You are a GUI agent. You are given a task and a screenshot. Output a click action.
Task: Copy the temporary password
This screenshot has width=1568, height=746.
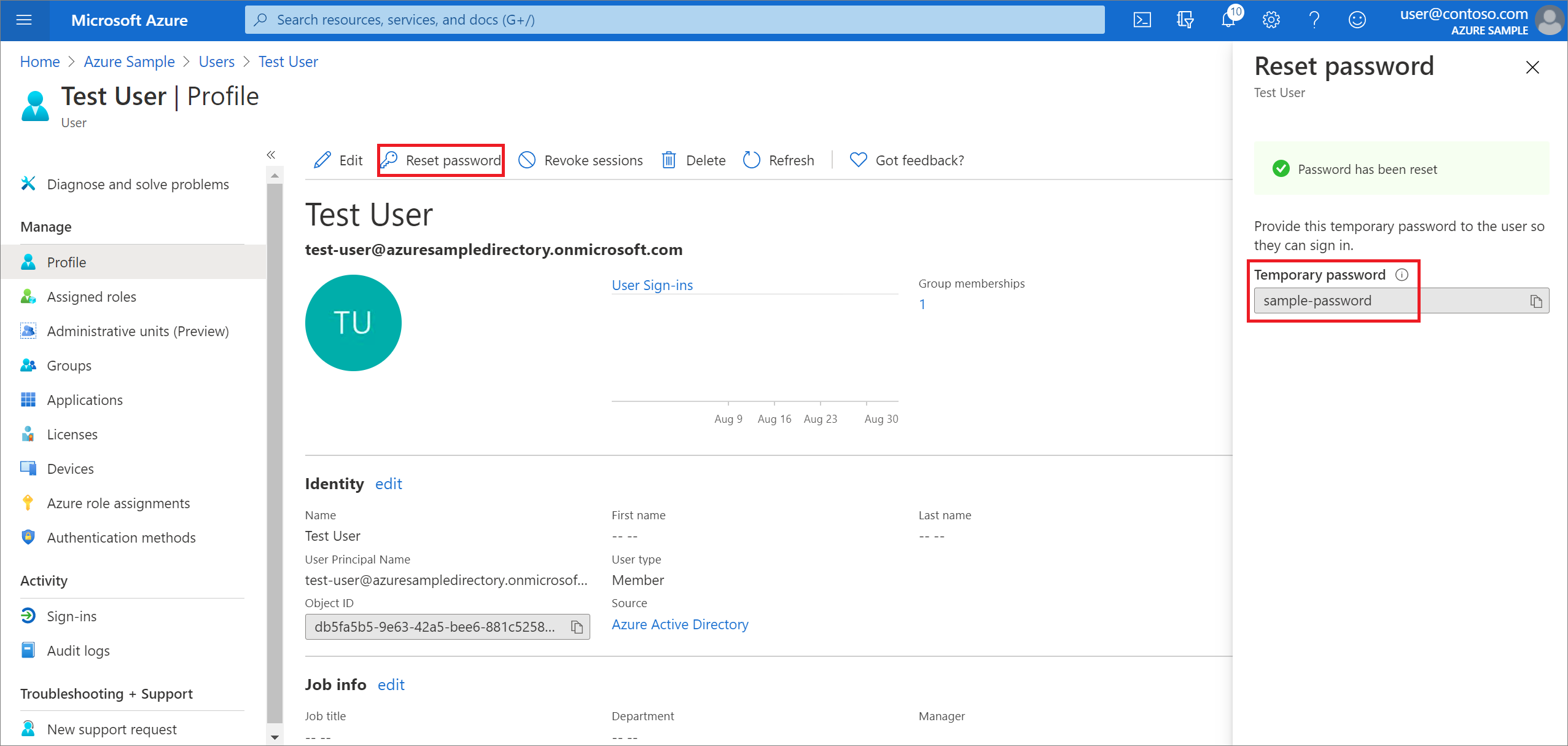1536,300
